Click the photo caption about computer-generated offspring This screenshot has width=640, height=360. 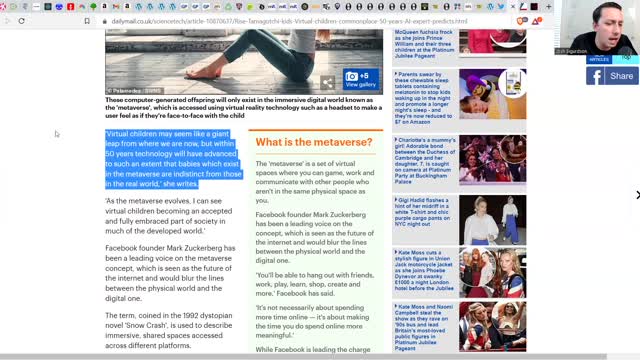[x=244, y=108]
